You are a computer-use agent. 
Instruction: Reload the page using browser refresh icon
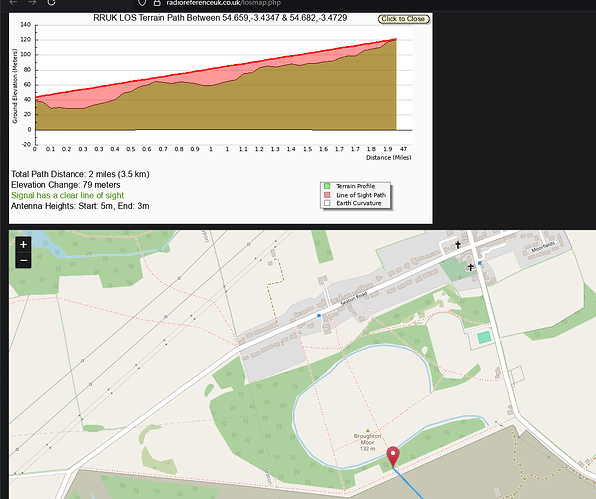(x=52, y=3)
